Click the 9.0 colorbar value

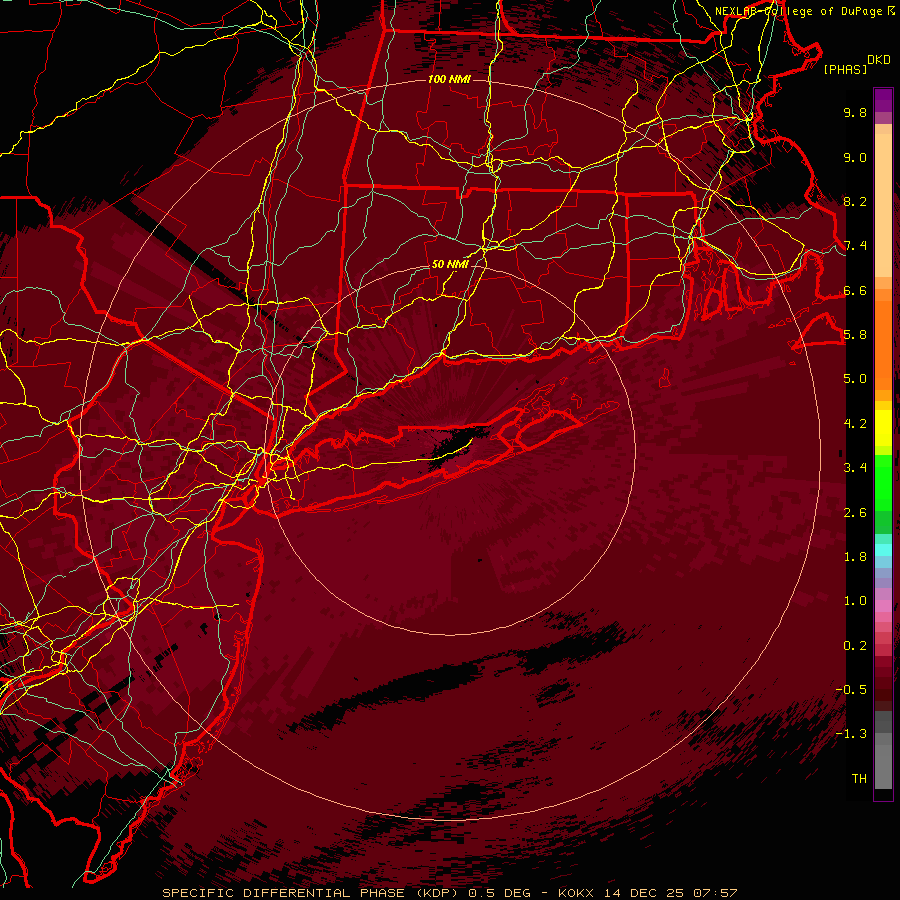(x=855, y=157)
